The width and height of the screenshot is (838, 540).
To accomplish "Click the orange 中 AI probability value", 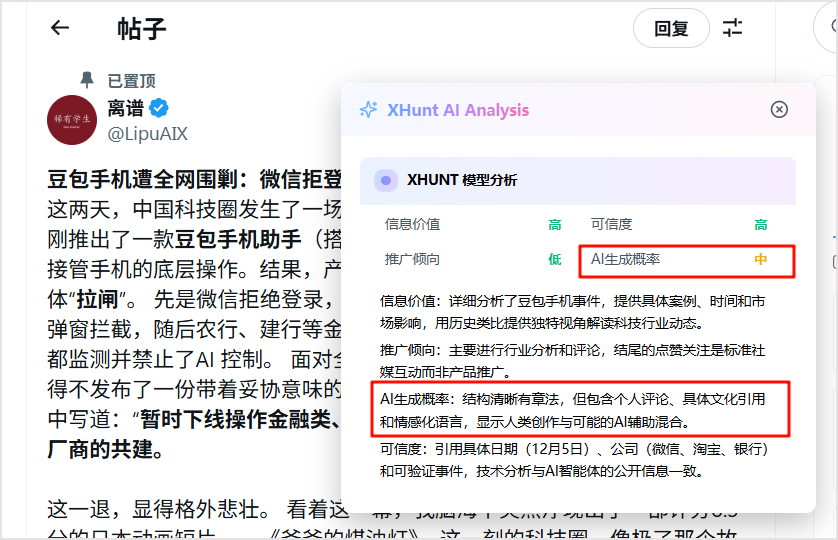I will click(x=761, y=260).
